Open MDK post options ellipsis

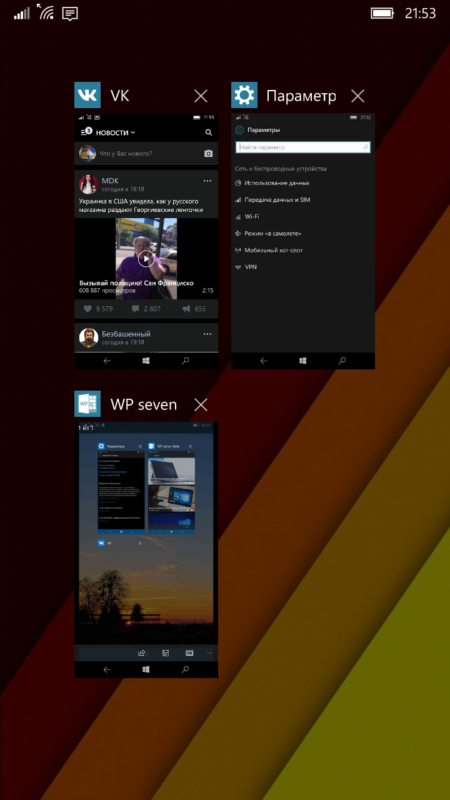(207, 181)
